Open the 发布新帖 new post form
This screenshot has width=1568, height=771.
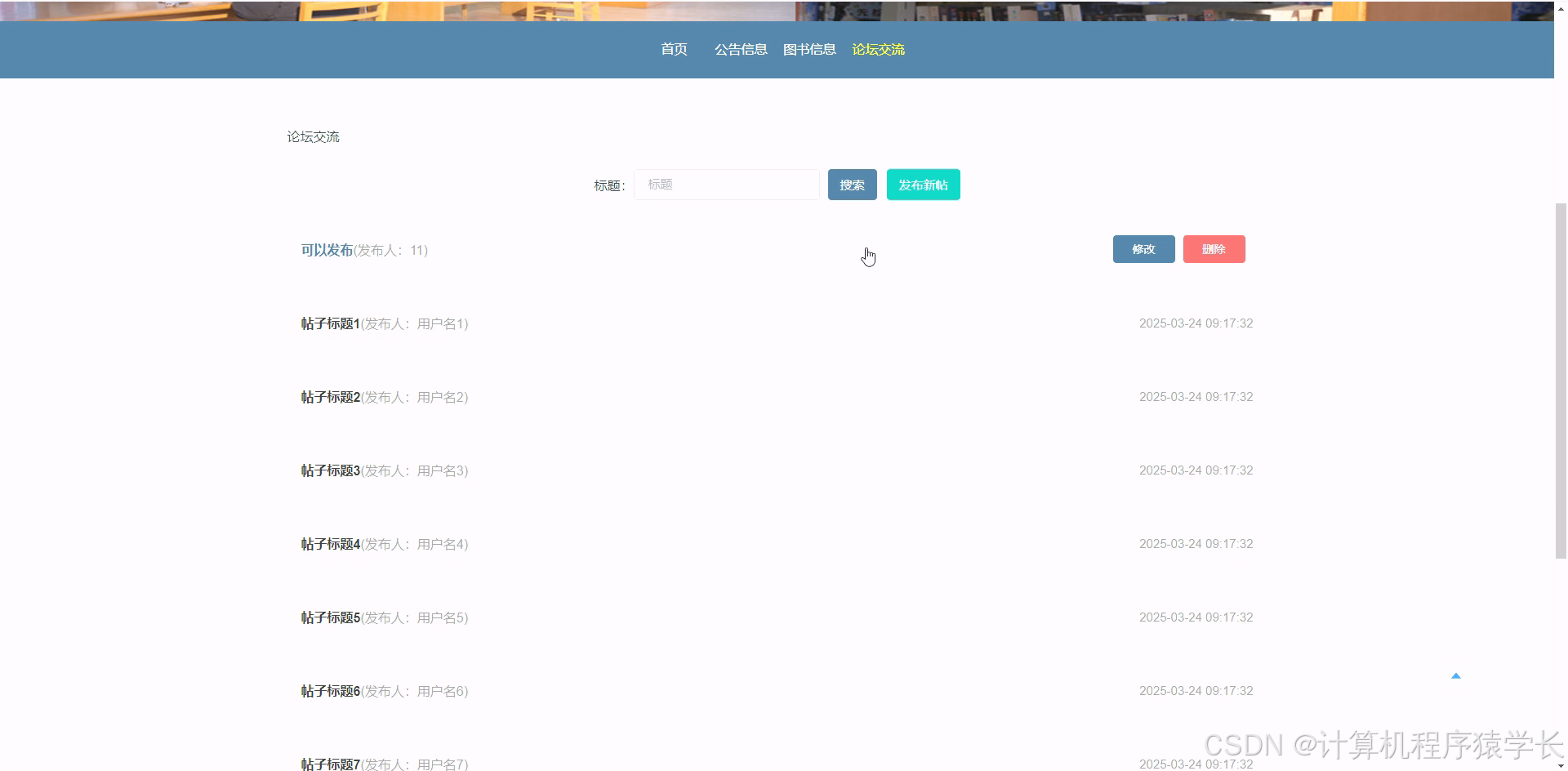pyautogui.click(x=923, y=185)
